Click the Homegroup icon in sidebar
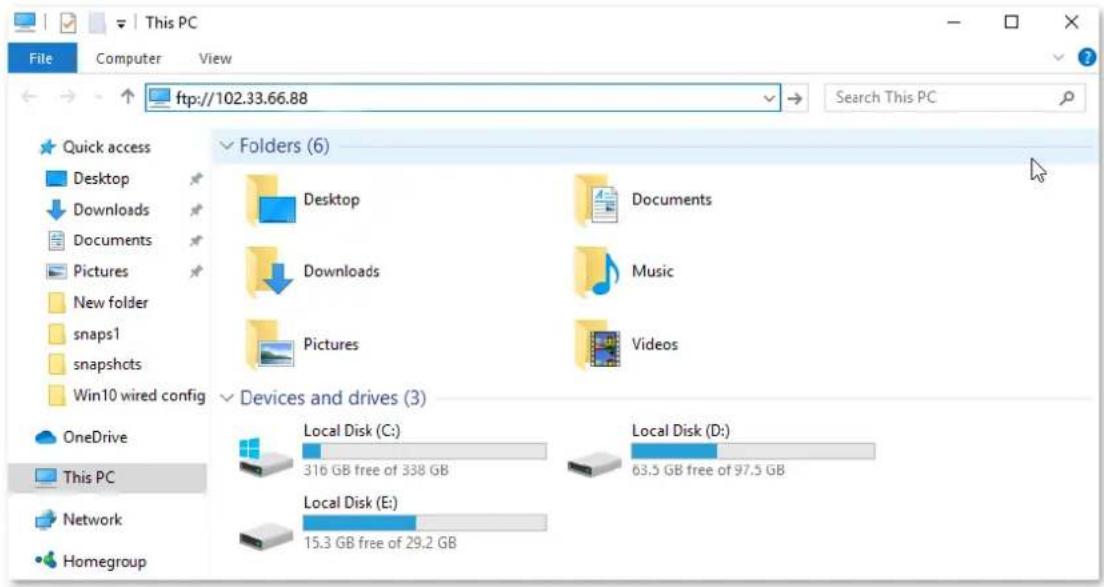 46,561
